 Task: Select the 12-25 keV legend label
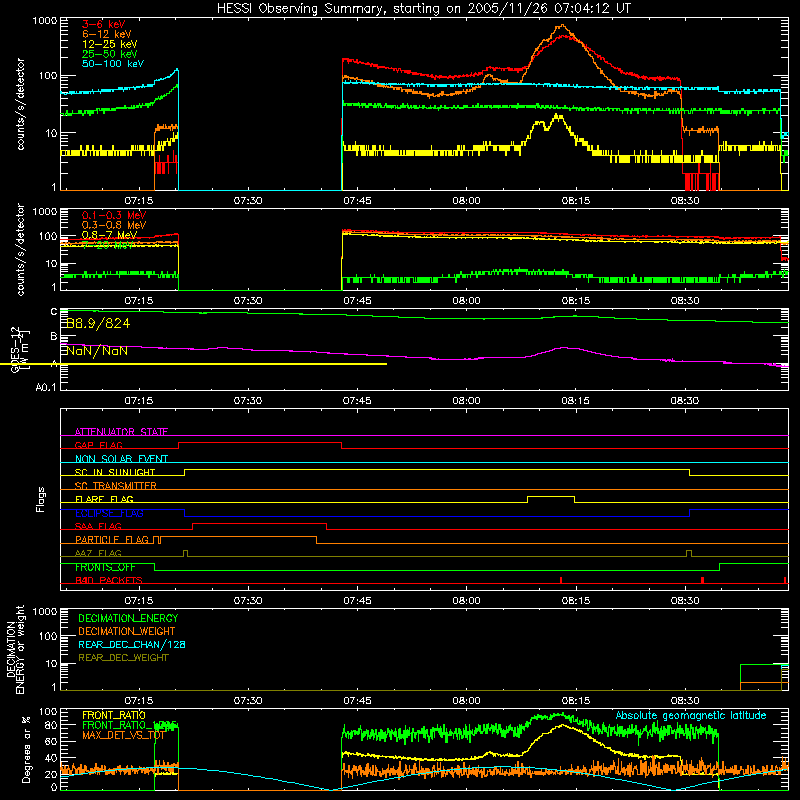tap(110, 44)
